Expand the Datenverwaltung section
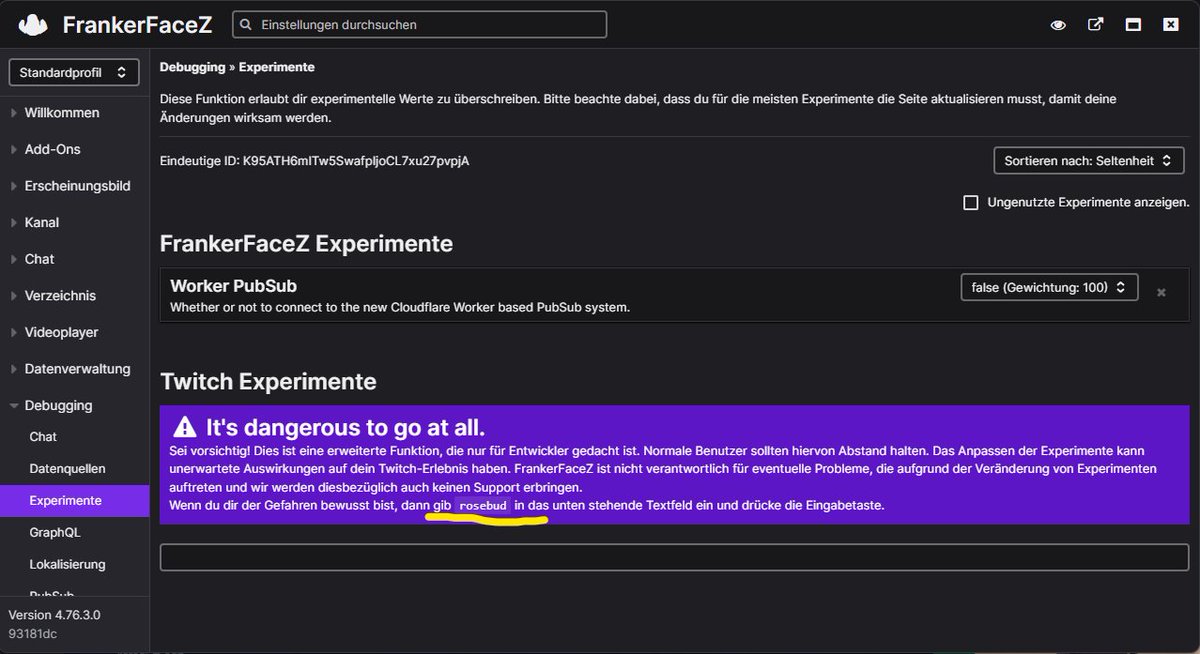This screenshot has width=1200, height=654. 77,369
